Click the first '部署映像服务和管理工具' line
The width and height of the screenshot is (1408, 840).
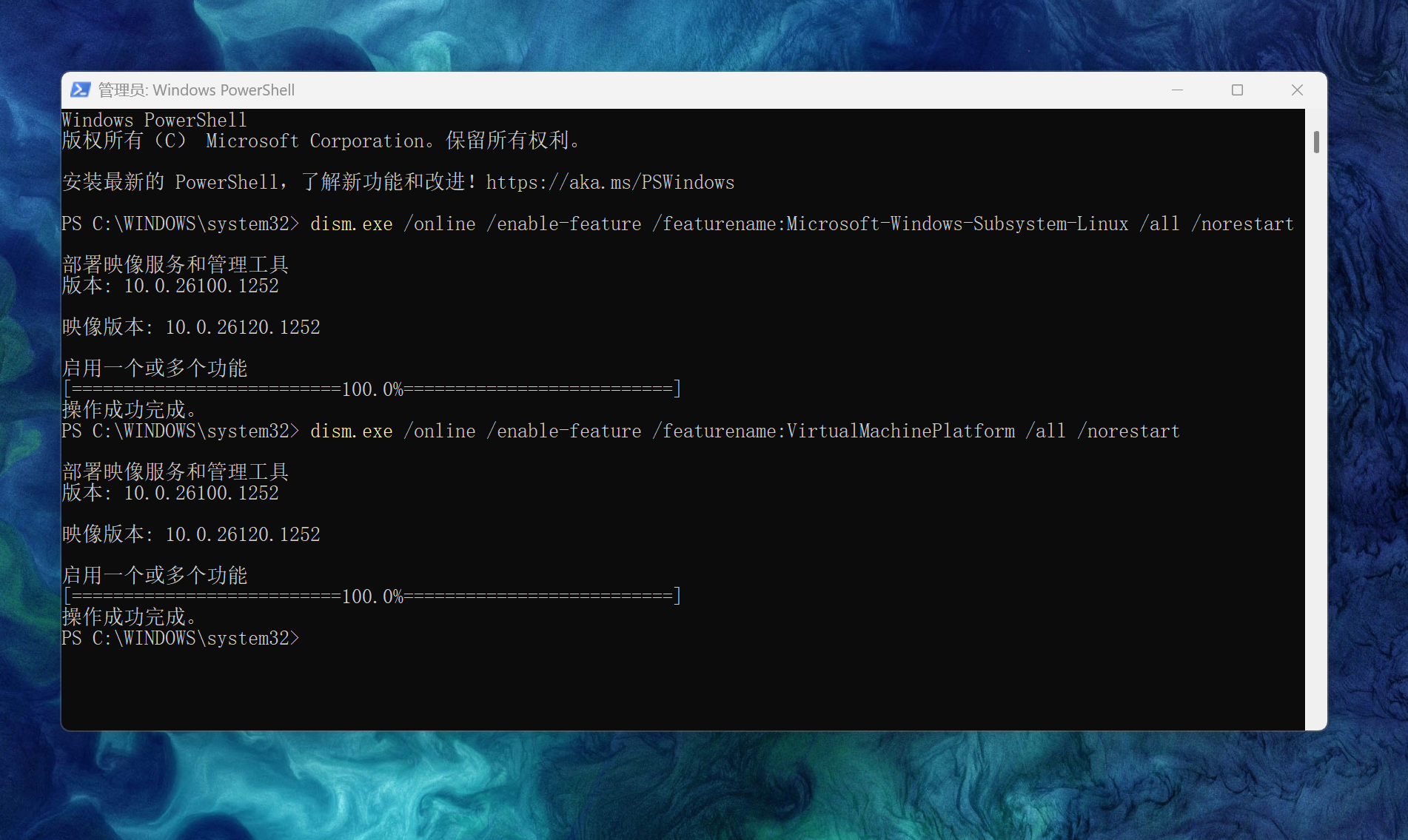point(175,265)
